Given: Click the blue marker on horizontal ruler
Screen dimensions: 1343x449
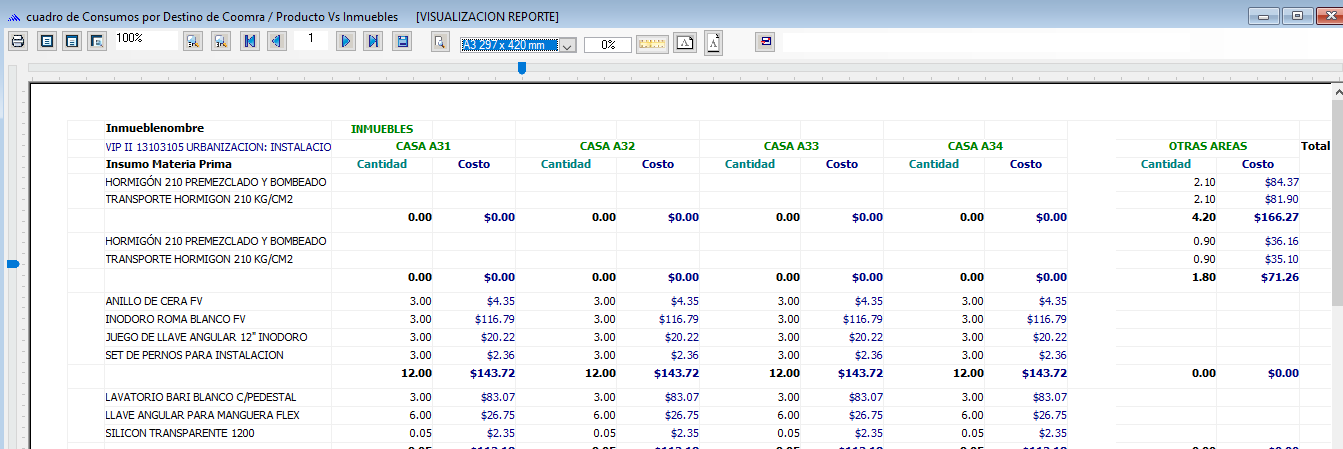Looking at the screenshot, I should (522, 68).
